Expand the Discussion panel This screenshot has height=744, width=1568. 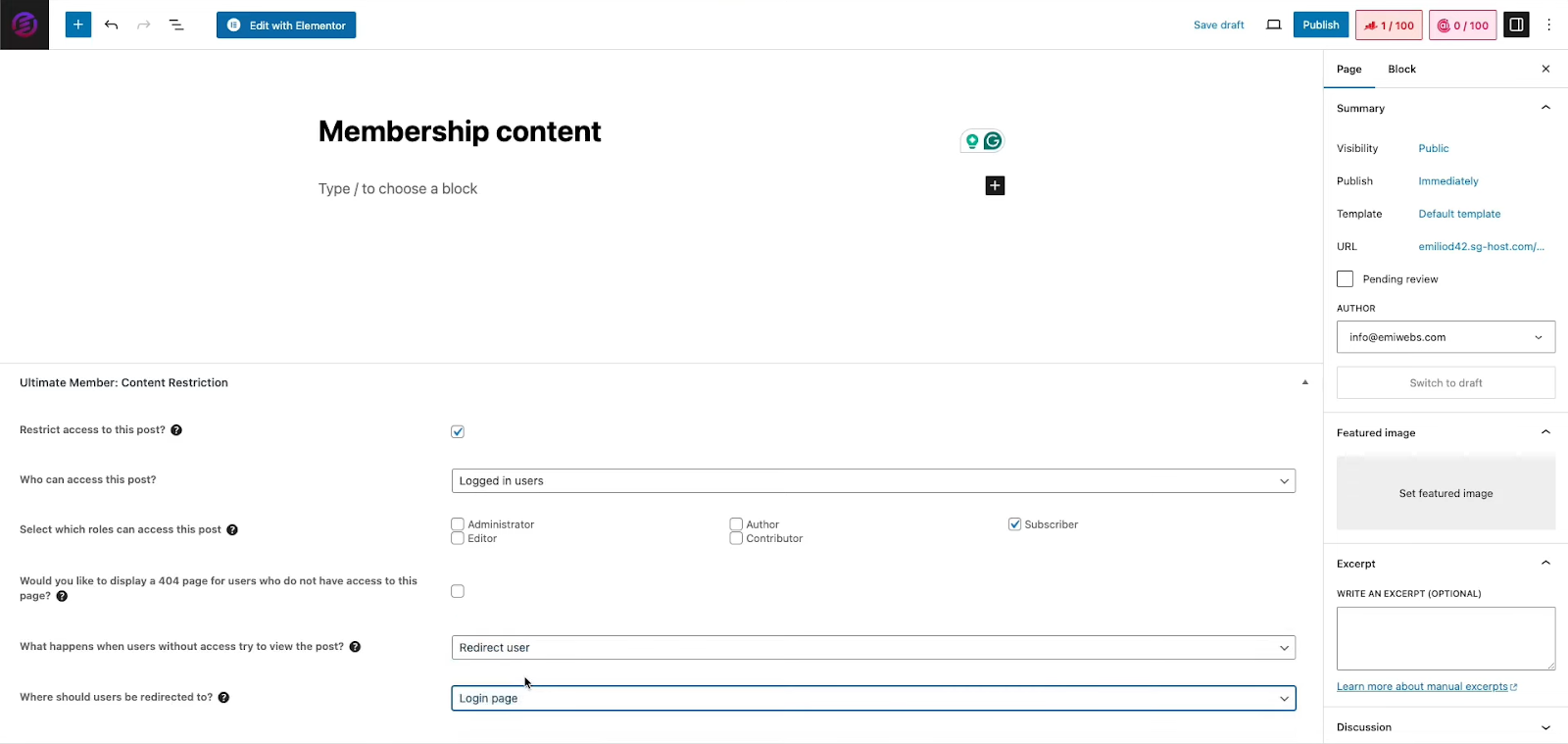pyautogui.click(x=1445, y=727)
